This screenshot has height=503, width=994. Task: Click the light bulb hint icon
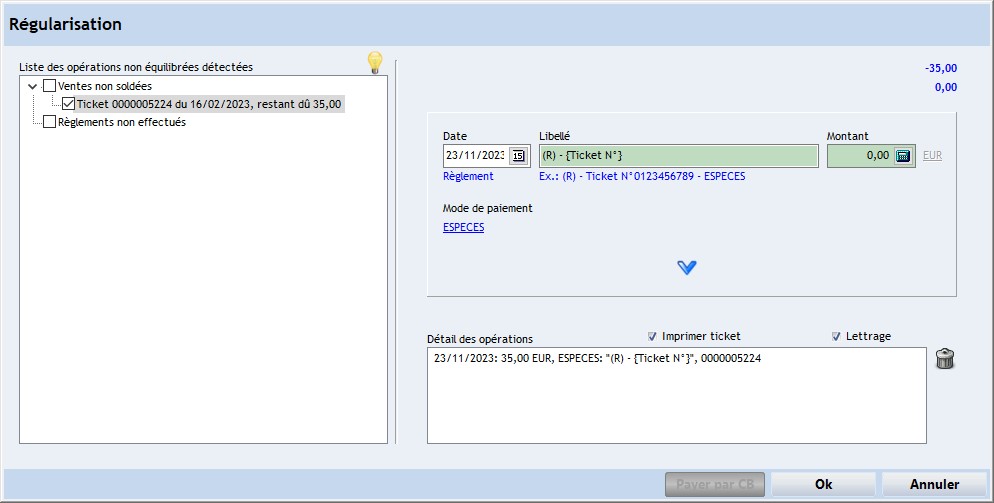pyautogui.click(x=375, y=63)
